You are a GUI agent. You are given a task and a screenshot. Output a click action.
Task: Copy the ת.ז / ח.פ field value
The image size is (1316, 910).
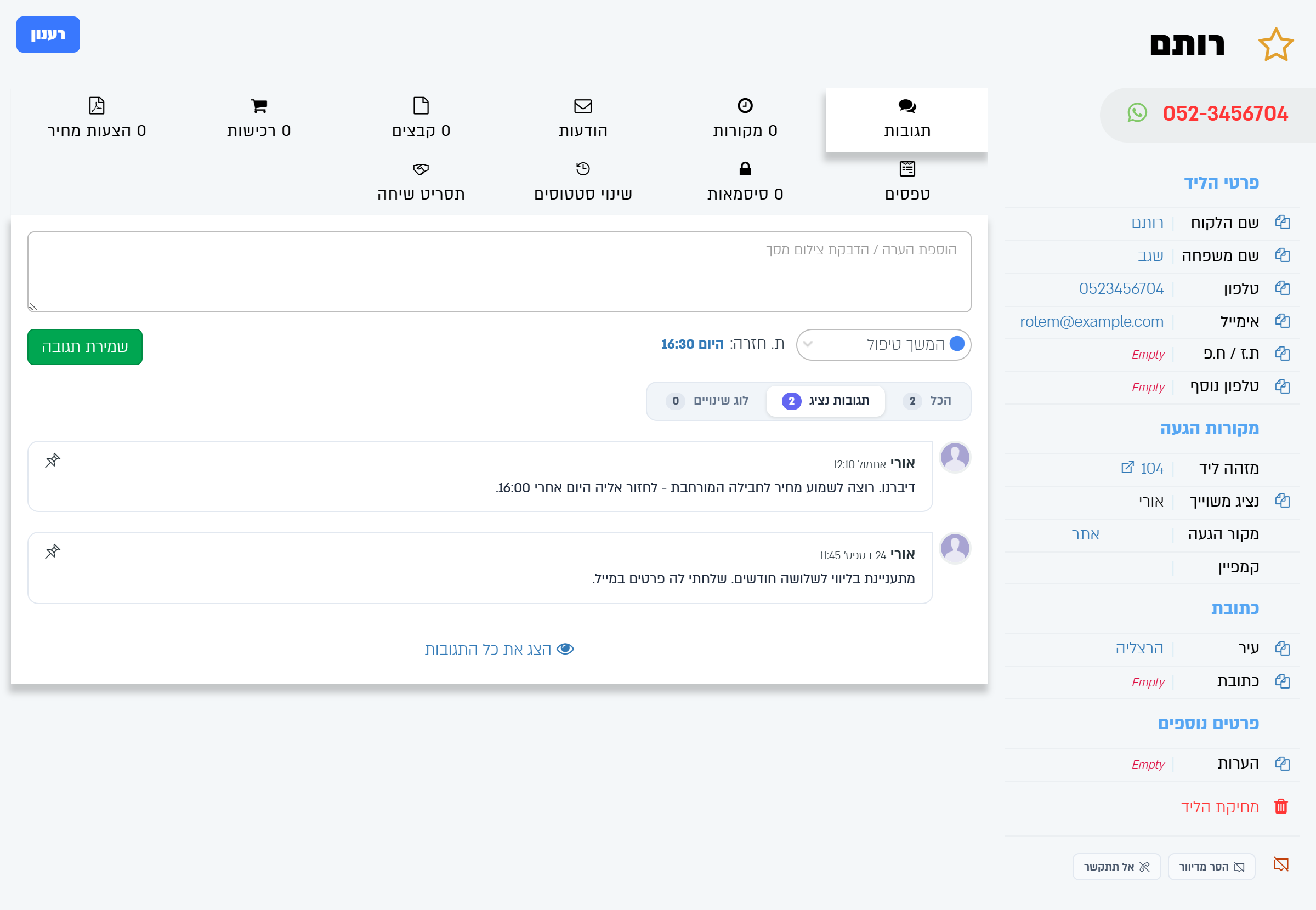click(1283, 354)
